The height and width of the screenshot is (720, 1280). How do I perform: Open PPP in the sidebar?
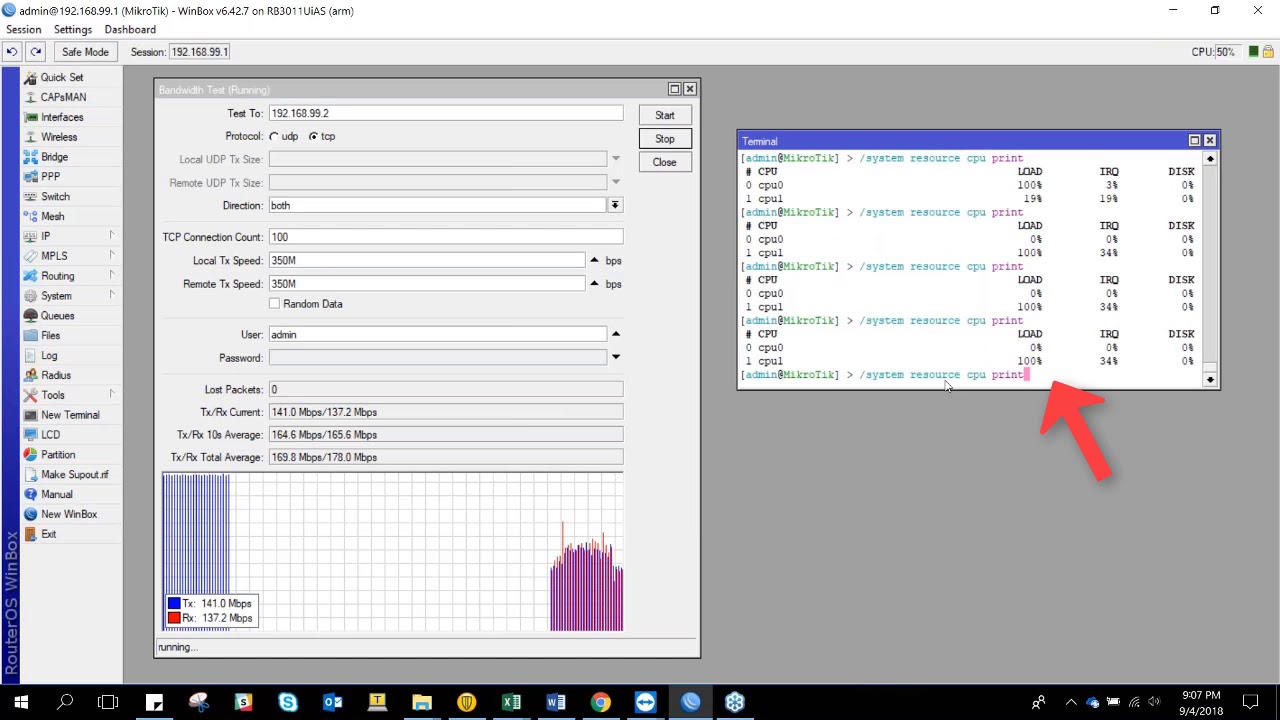50,176
